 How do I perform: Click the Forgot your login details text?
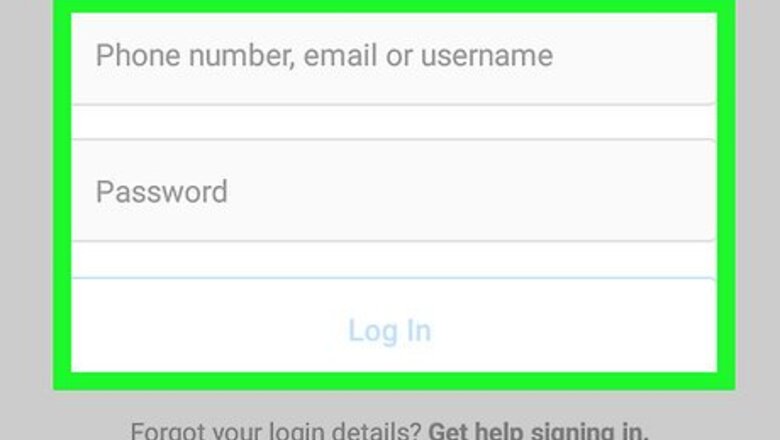[276, 431]
